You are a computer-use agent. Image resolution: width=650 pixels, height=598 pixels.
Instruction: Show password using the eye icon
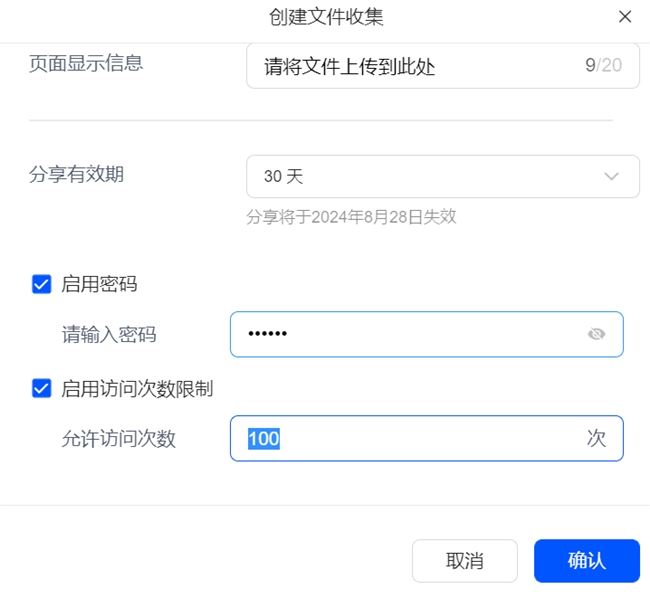tap(597, 334)
